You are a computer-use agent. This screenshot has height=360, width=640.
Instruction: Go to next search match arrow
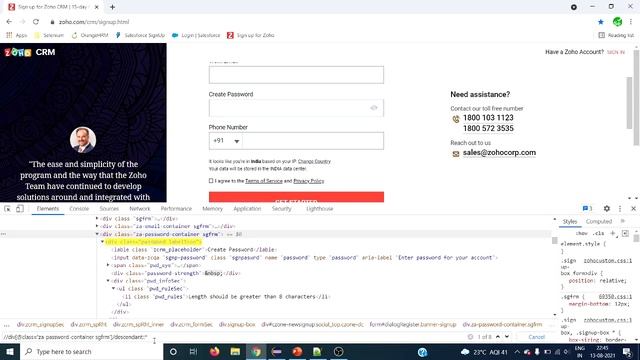(507, 337)
